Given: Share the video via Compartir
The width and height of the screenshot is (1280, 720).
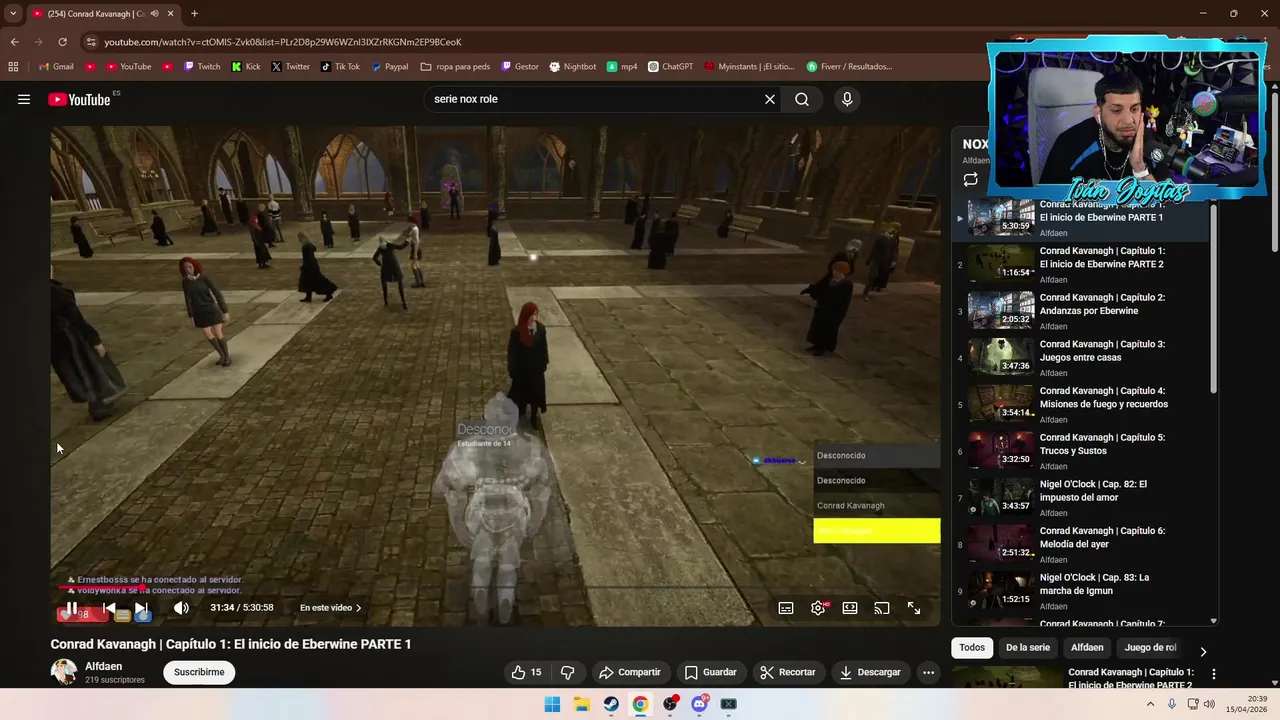Looking at the screenshot, I should pos(629,672).
